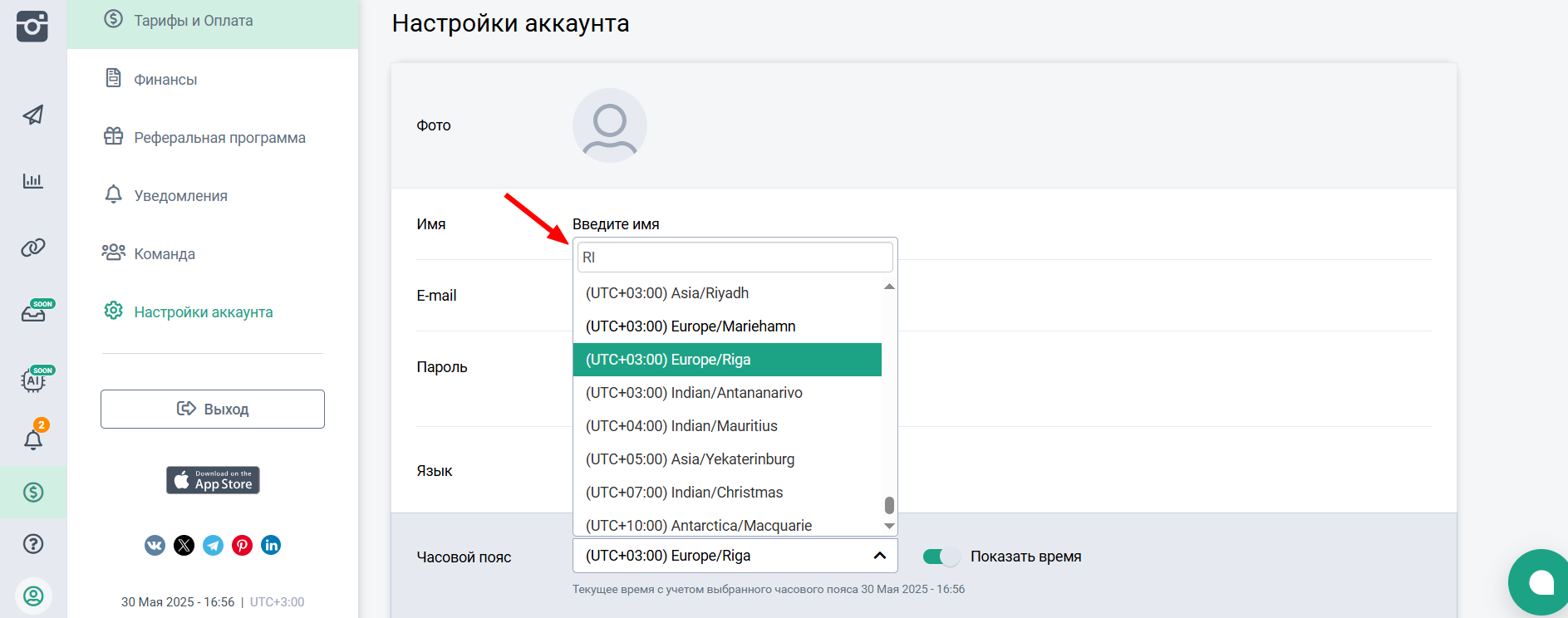The image size is (1568, 618).
Task: Open Тарифы и Оплата menu item
Action: tap(193, 21)
